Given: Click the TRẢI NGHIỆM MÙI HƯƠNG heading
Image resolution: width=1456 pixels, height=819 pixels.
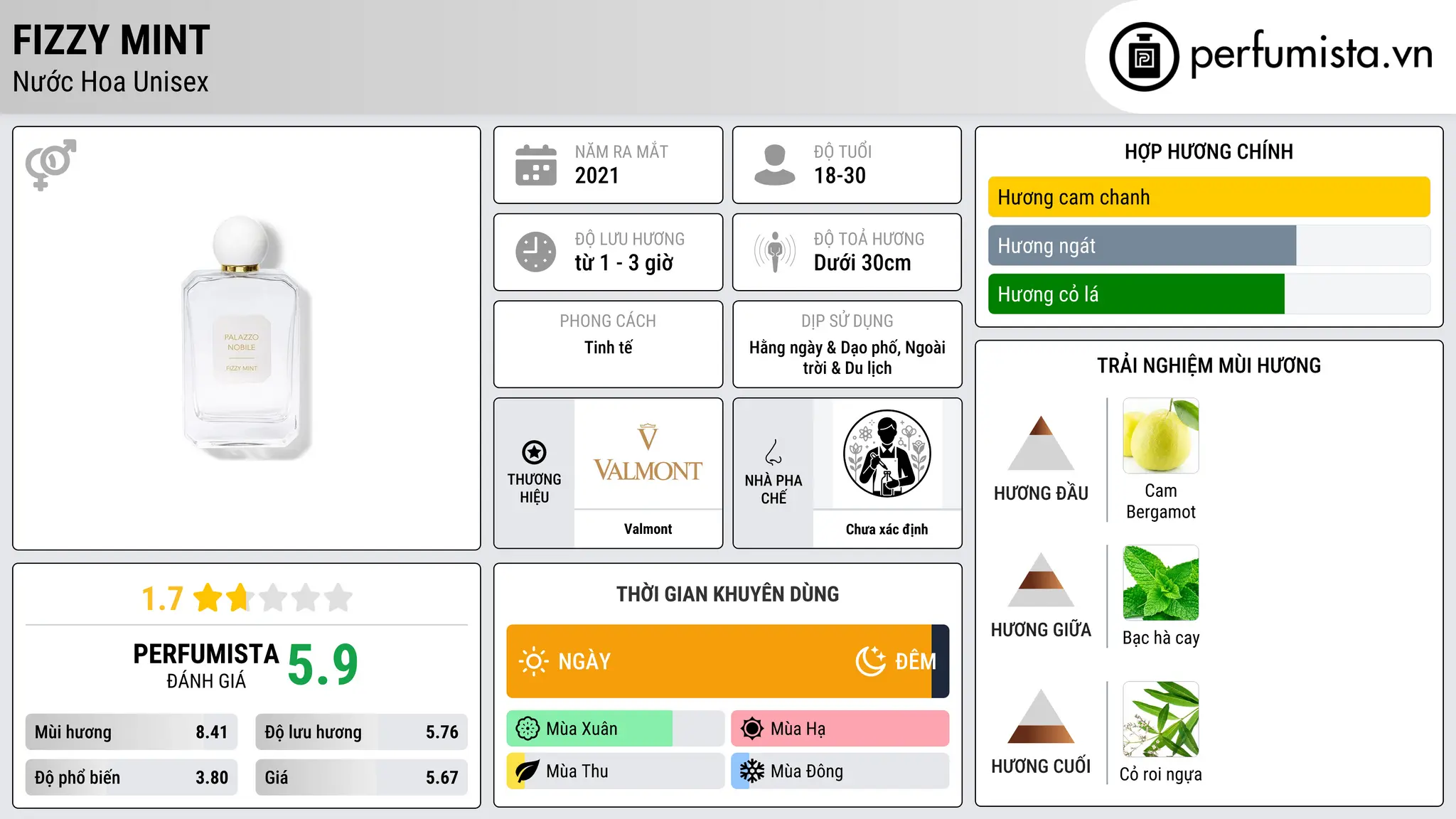Looking at the screenshot, I should click(x=1209, y=365).
